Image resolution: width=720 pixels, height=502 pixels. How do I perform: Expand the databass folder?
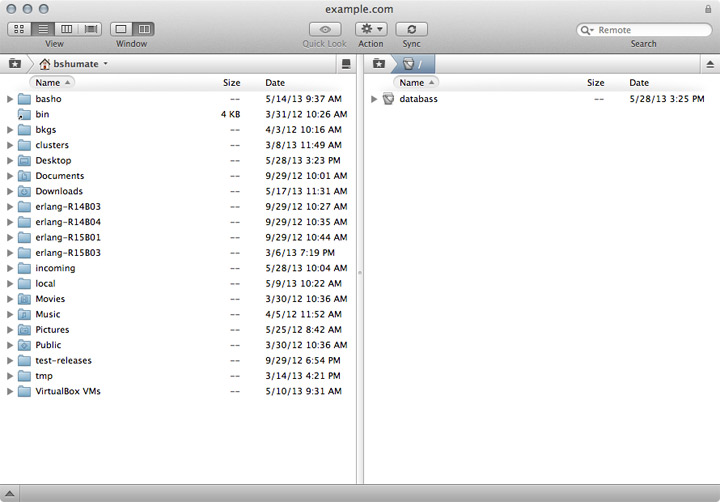[x=374, y=99]
